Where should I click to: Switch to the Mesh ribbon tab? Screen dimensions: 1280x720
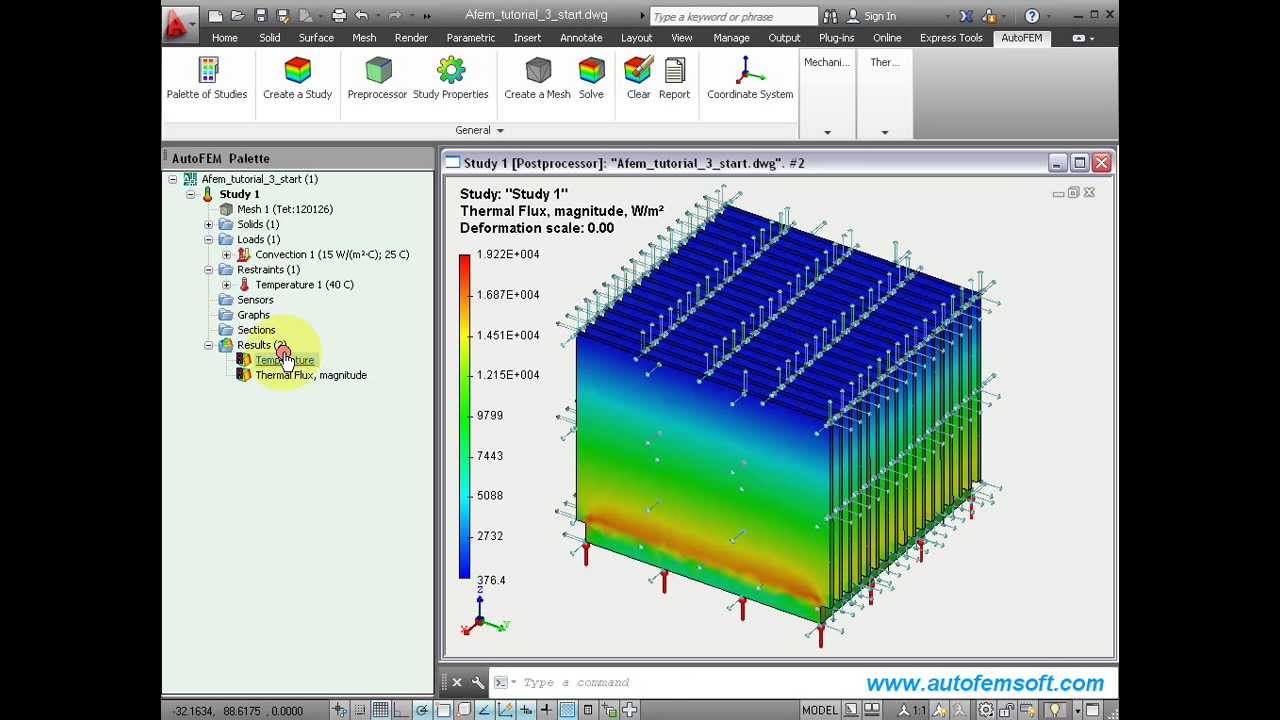tap(364, 38)
